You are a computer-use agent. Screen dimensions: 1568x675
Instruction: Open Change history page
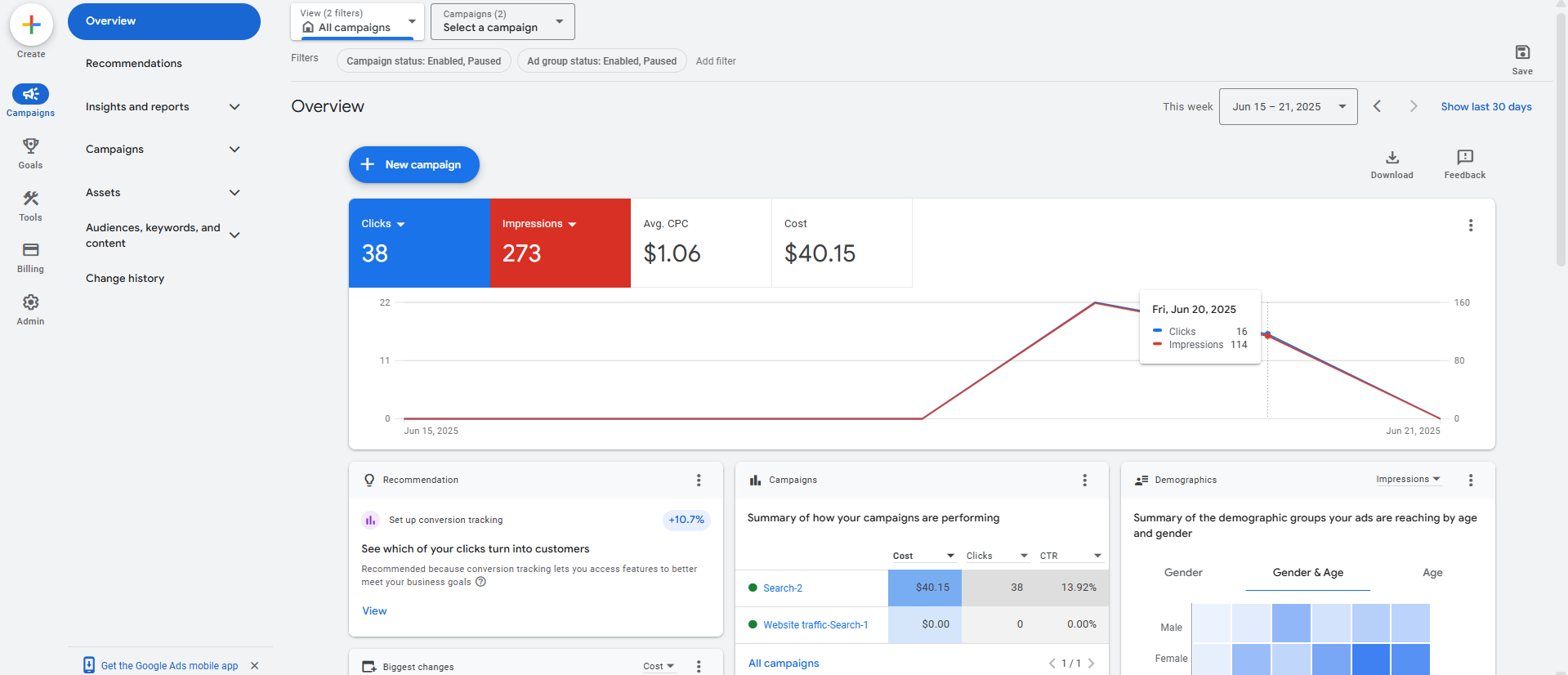(x=125, y=279)
